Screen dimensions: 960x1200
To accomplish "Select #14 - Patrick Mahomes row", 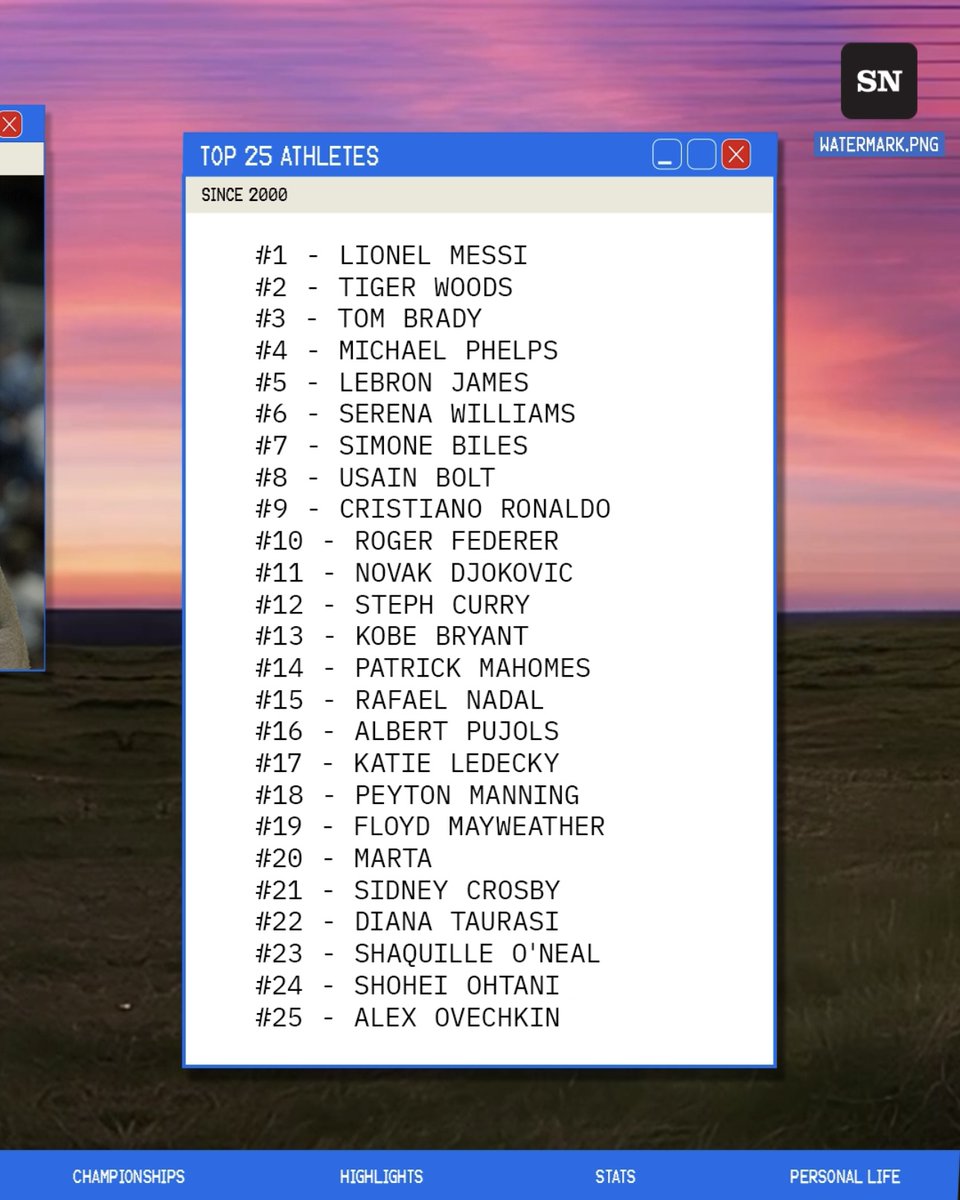I will tap(423, 668).
